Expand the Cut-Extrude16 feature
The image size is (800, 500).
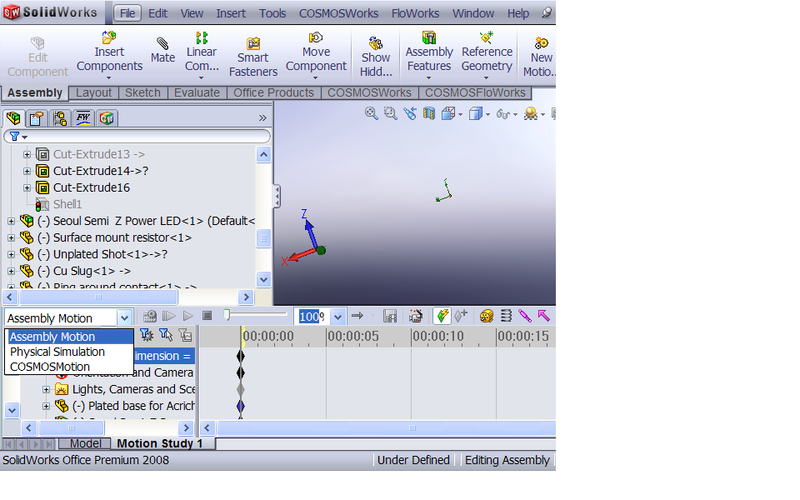tap(27, 188)
